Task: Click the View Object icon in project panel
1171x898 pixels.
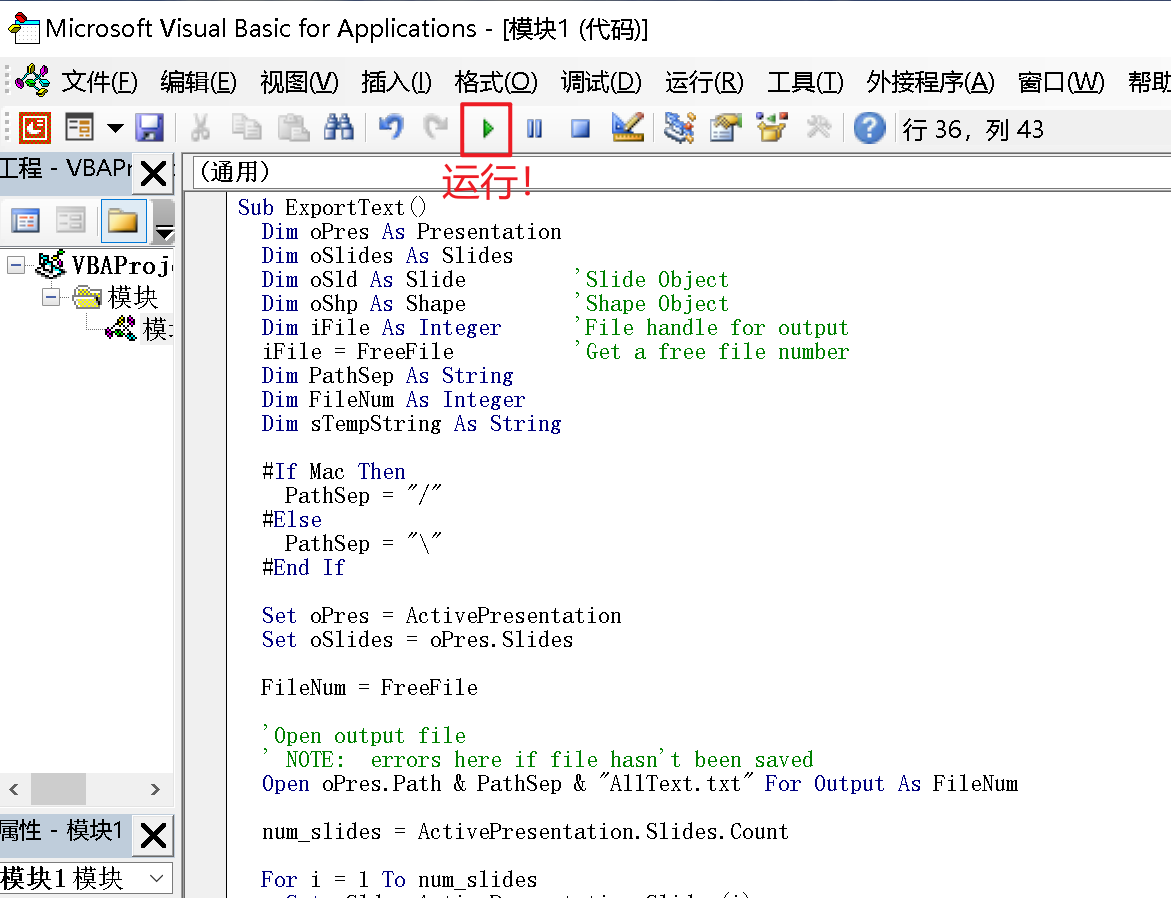Action: tap(71, 221)
